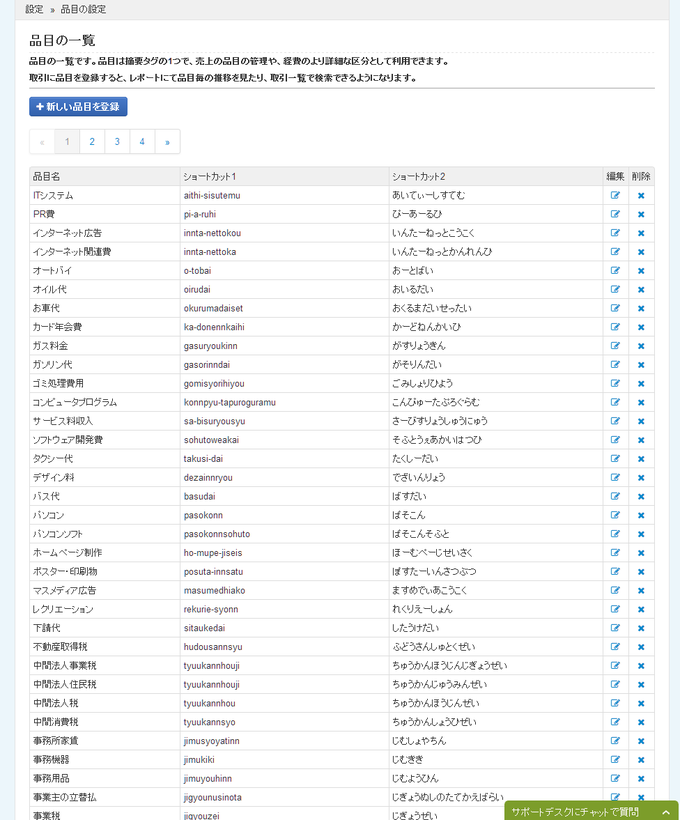Edit the サービス料収入 row
Image resolution: width=680 pixels, height=820 pixels.
tap(615, 421)
